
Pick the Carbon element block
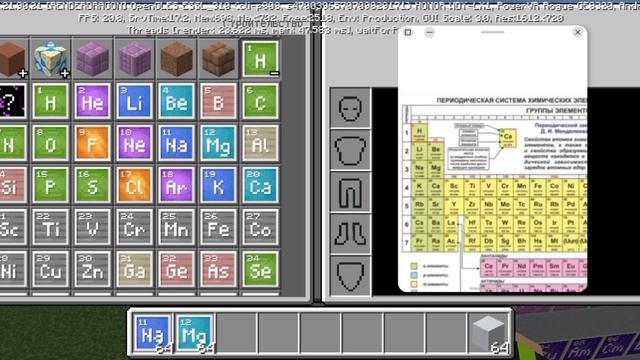260,101
